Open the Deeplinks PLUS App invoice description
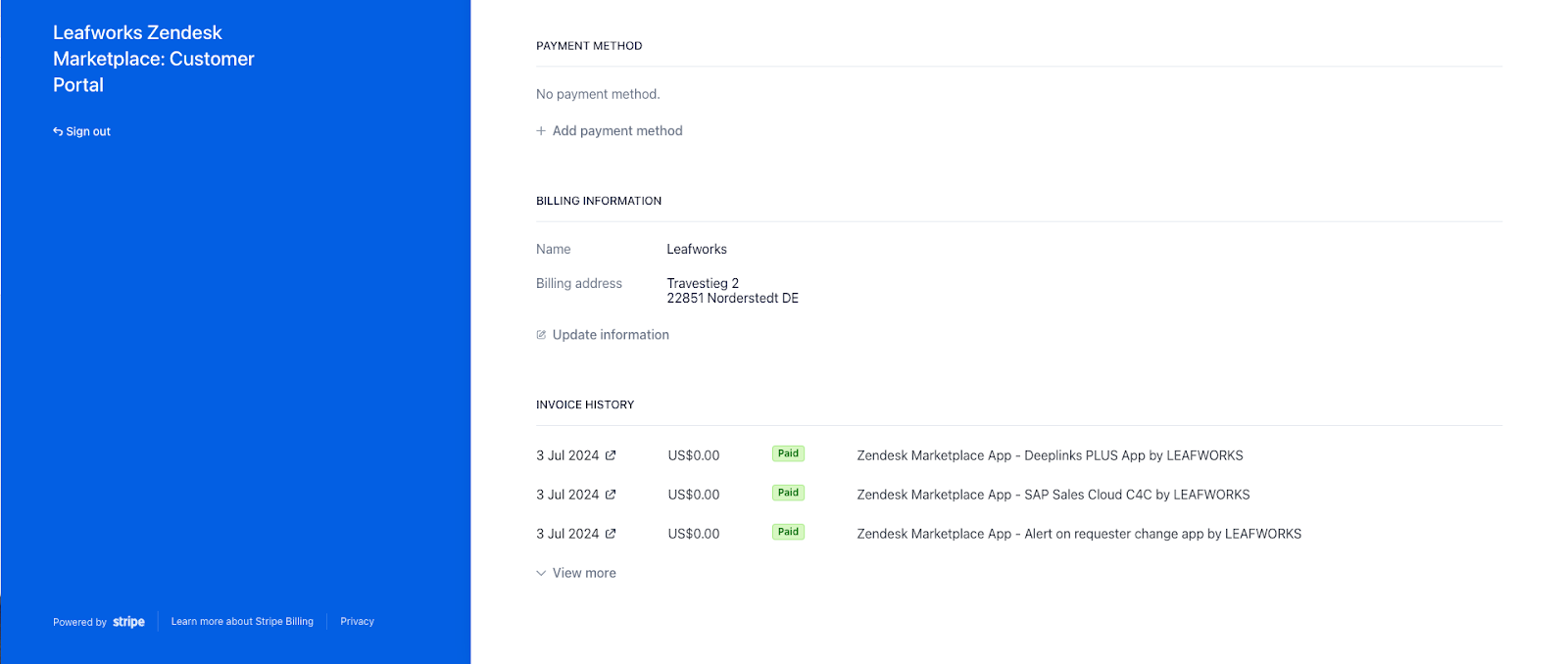This screenshot has width=1568, height=664. (x=1050, y=455)
